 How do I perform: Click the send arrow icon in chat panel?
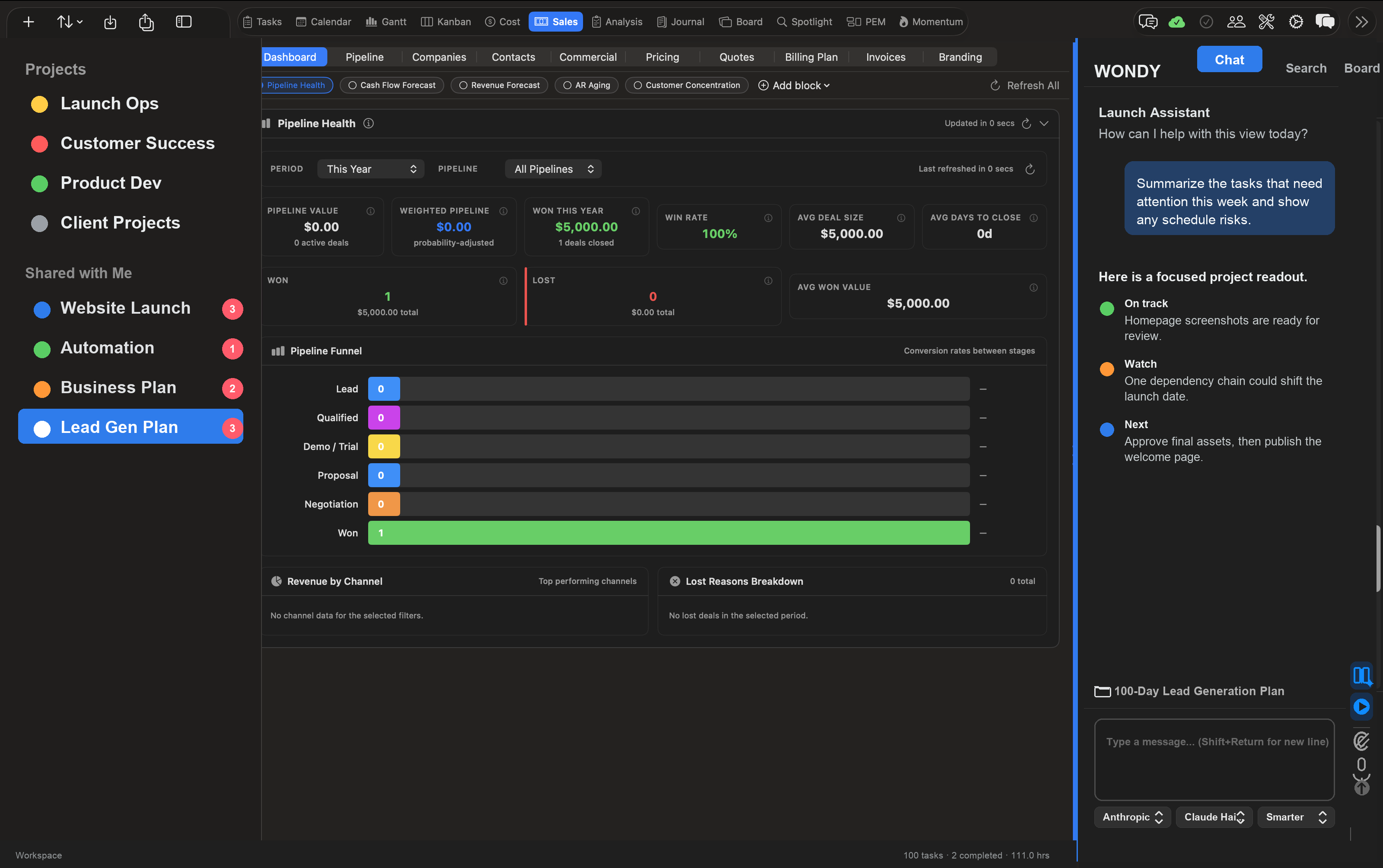tap(1361, 788)
